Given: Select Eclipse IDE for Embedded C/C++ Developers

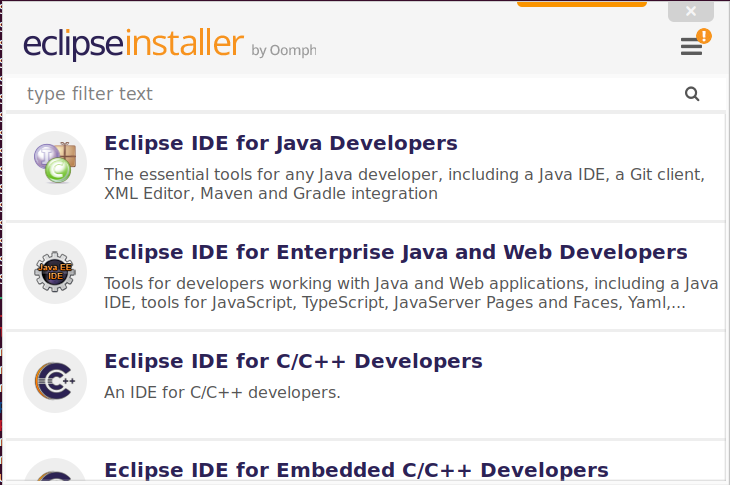Looking at the screenshot, I should 356,470.
